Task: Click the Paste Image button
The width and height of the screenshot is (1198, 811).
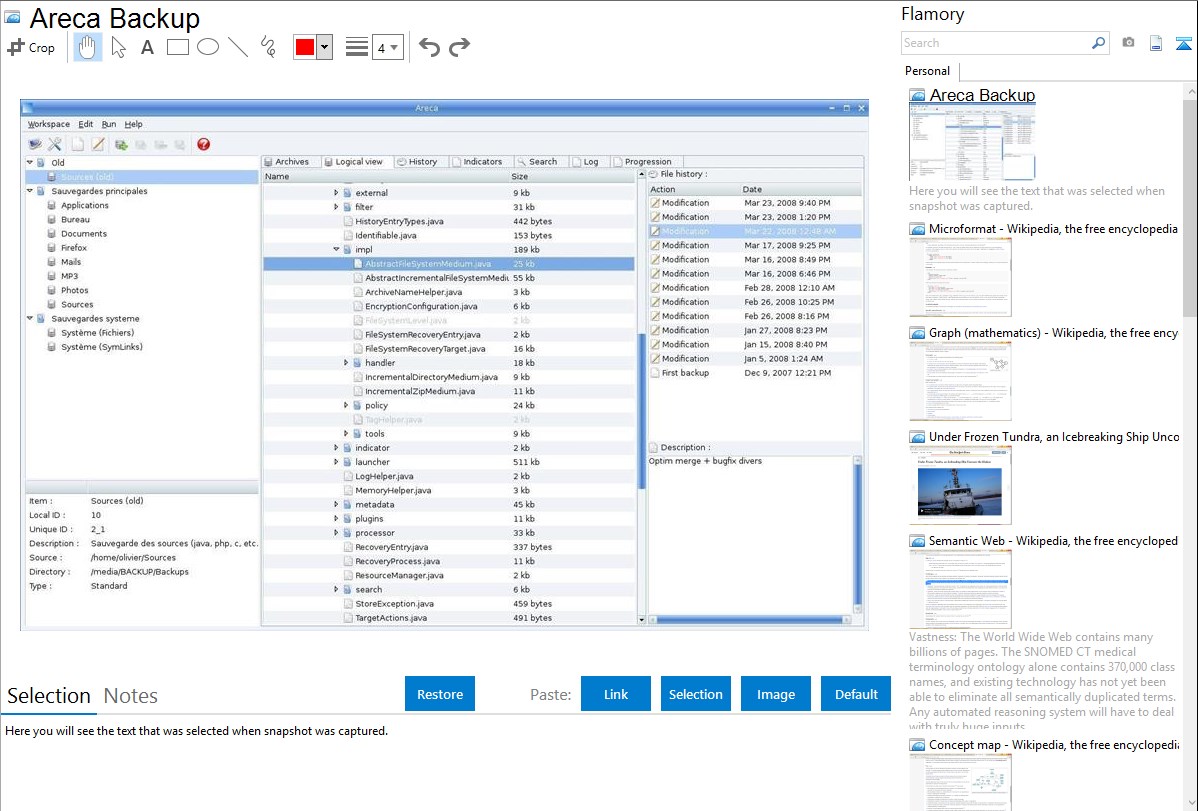Action: pyautogui.click(x=775, y=694)
